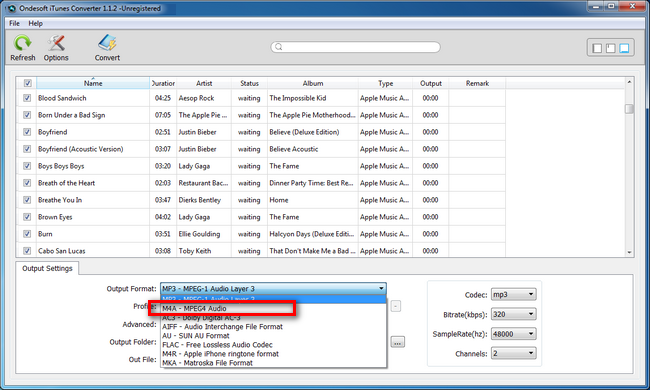
Task: Choose AC3 - Dolby Digital AC-3 option
Action: click(274, 318)
